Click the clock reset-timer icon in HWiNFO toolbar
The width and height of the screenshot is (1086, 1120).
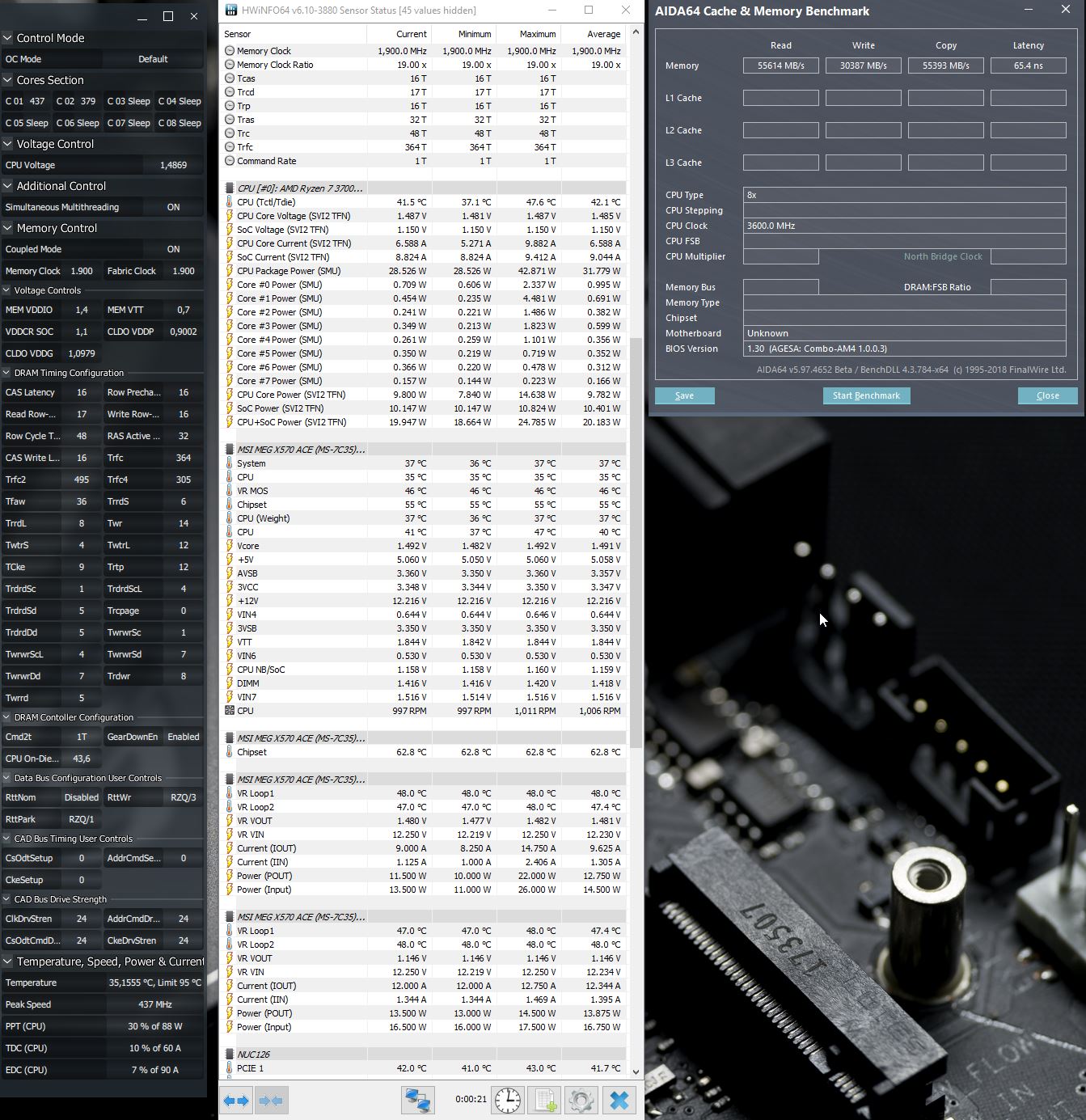[x=508, y=1101]
